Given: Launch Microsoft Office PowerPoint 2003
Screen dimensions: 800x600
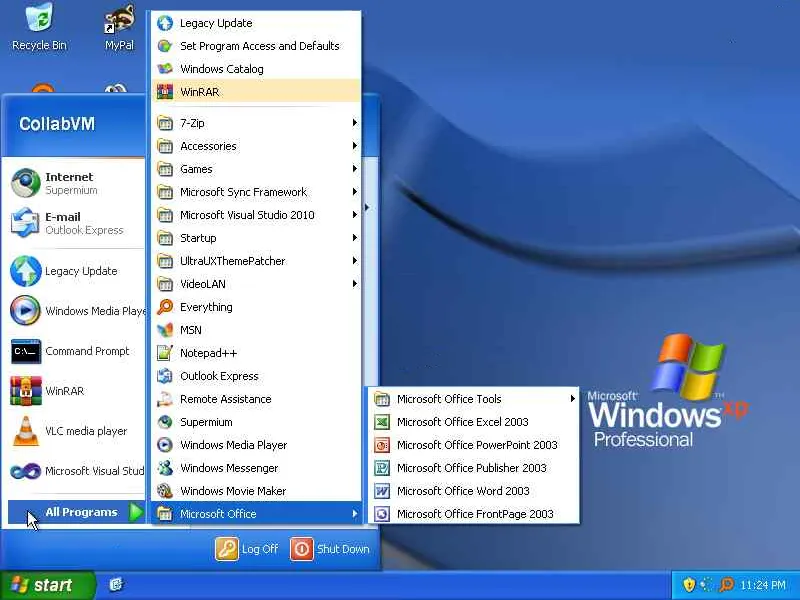Looking at the screenshot, I should point(473,445).
